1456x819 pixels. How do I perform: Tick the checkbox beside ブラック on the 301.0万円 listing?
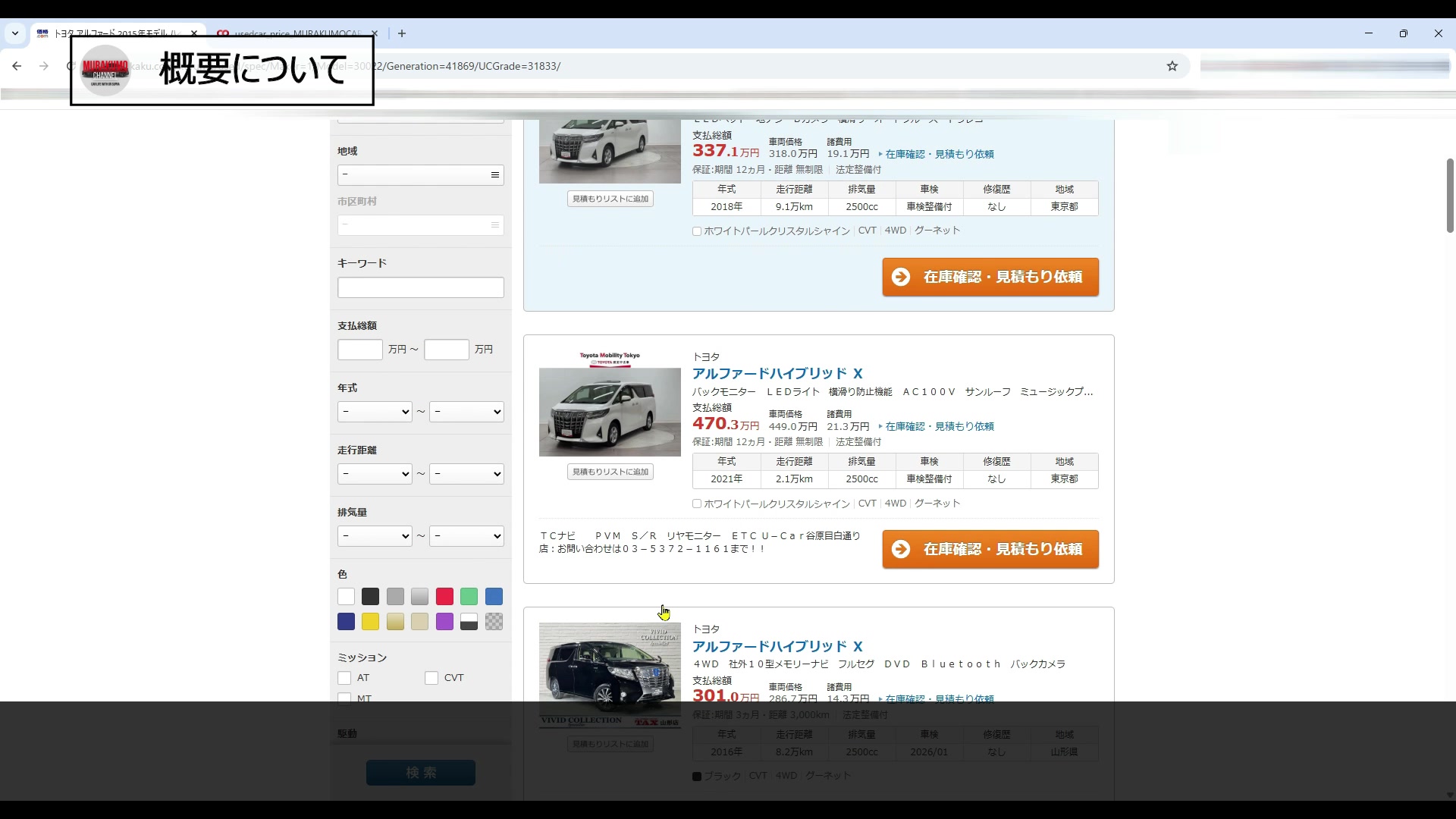click(x=697, y=777)
